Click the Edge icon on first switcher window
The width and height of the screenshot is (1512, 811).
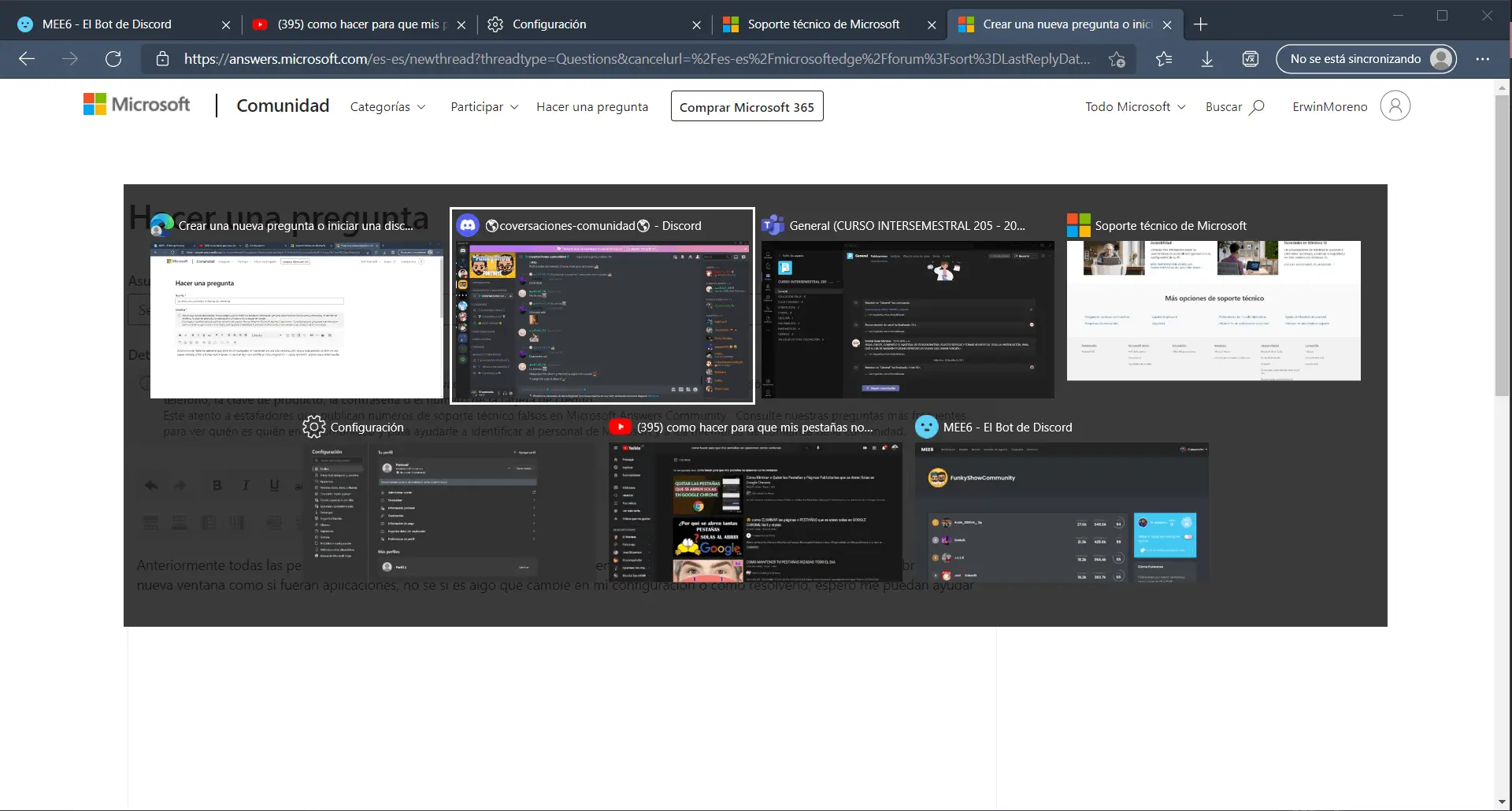(x=161, y=226)
